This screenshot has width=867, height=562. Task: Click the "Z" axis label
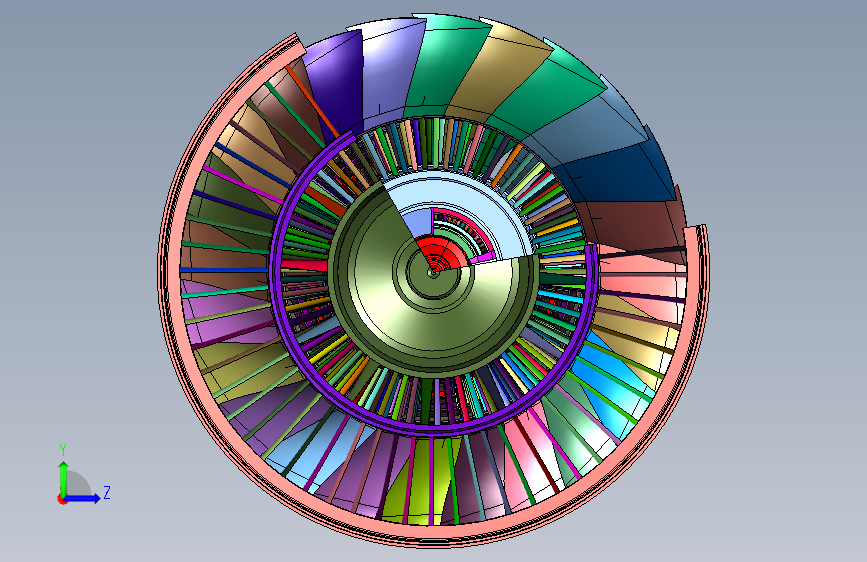tap(107, 492)
